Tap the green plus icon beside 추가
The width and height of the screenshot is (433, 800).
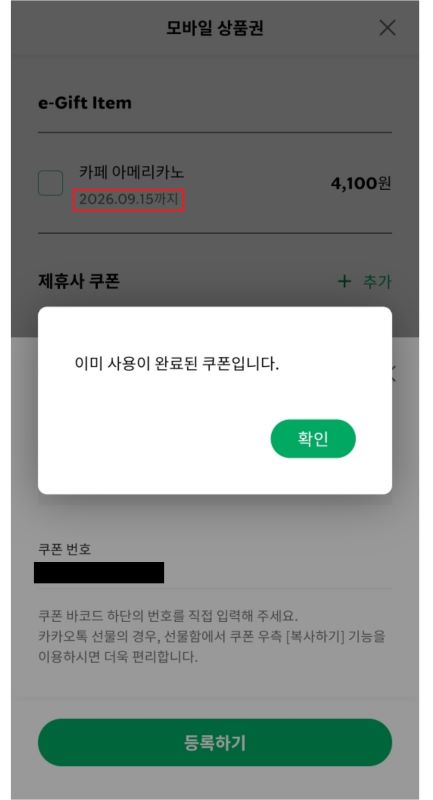(345, 281)
